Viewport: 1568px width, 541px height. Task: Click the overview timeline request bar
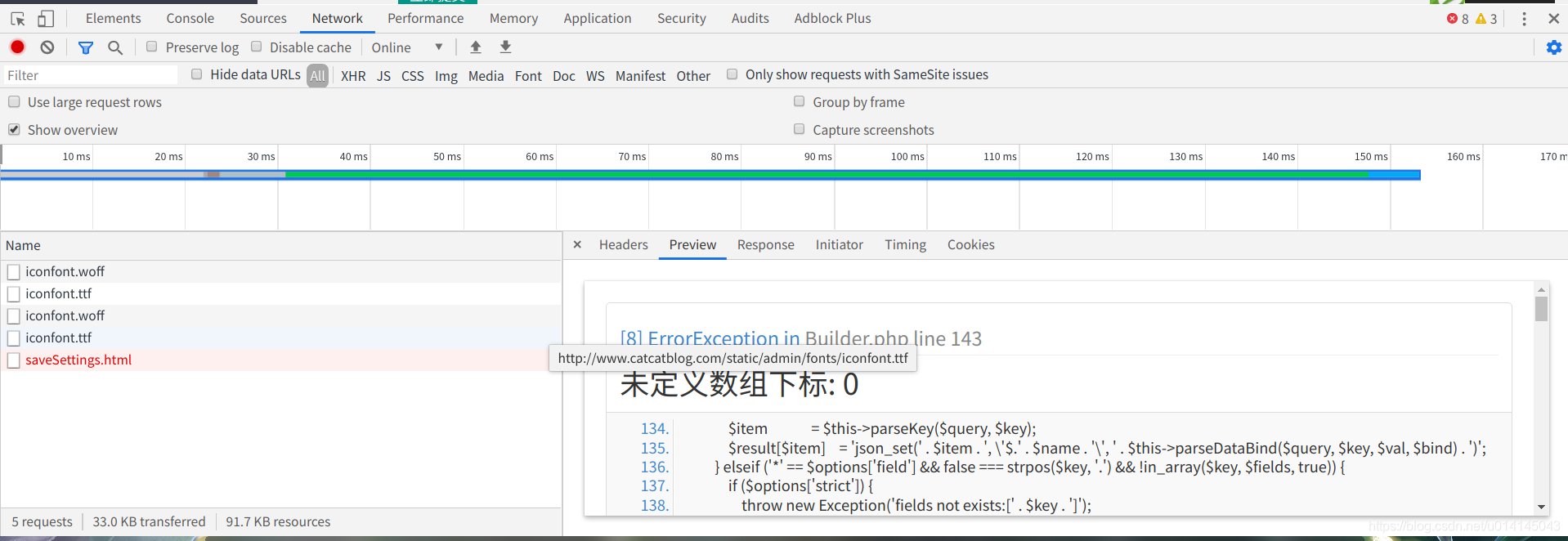click(710, 175)
